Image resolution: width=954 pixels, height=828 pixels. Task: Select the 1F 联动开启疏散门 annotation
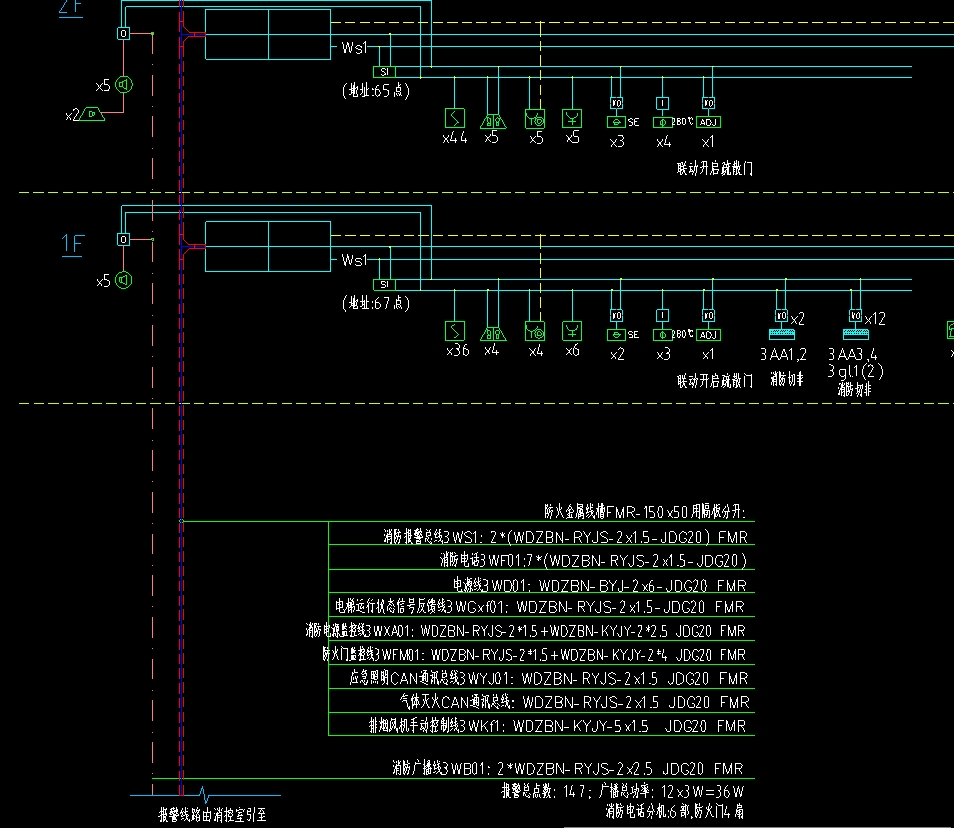click(715, 381)
